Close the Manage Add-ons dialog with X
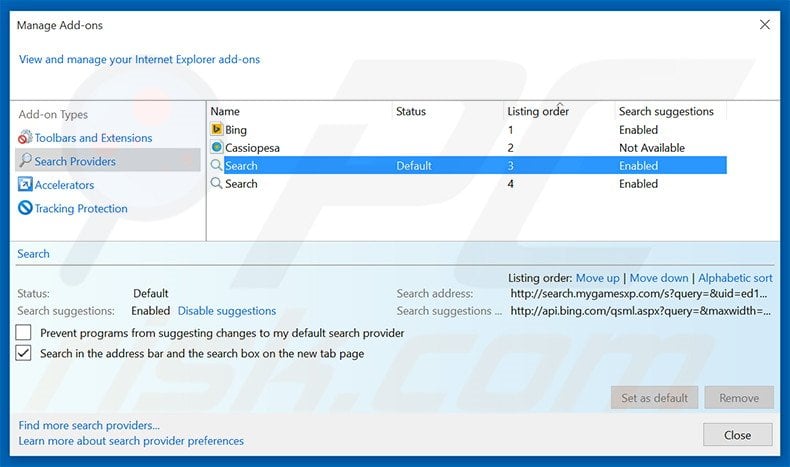 coord(765,24)
